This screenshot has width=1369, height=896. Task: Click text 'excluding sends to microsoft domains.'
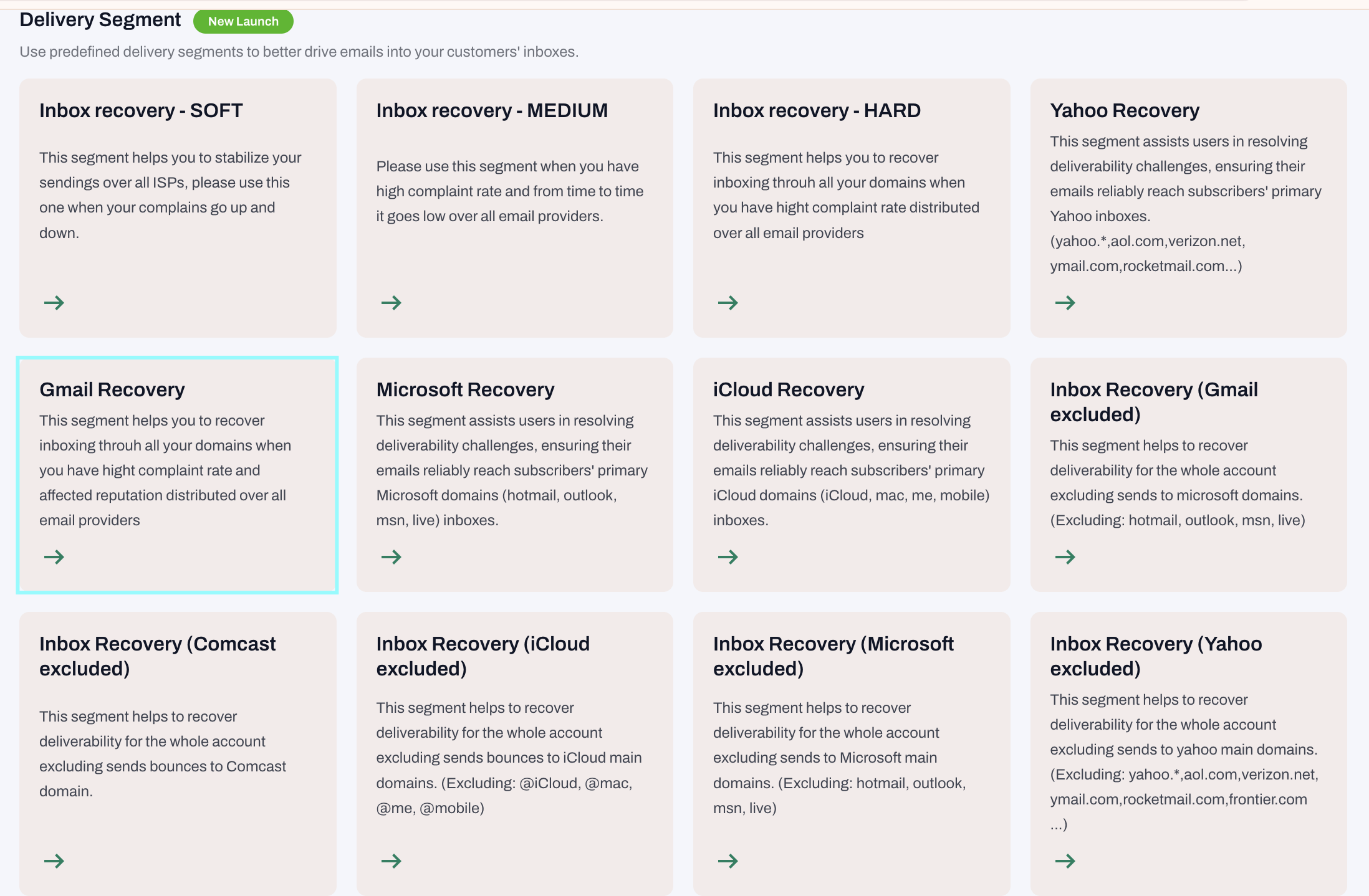[x=1176, y=495]
